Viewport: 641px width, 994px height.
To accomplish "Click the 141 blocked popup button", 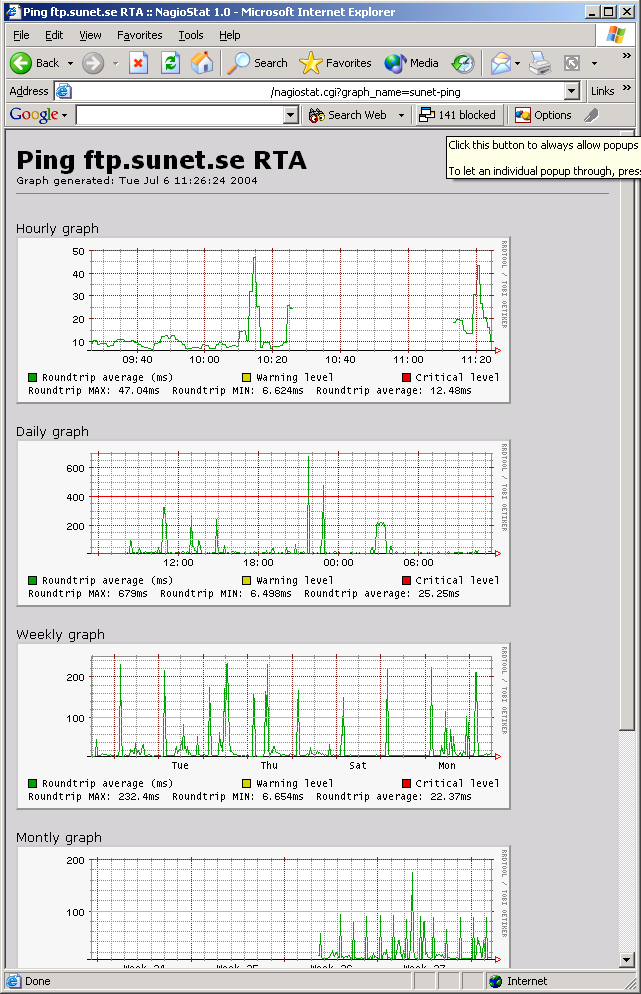I will pos(458,115).
